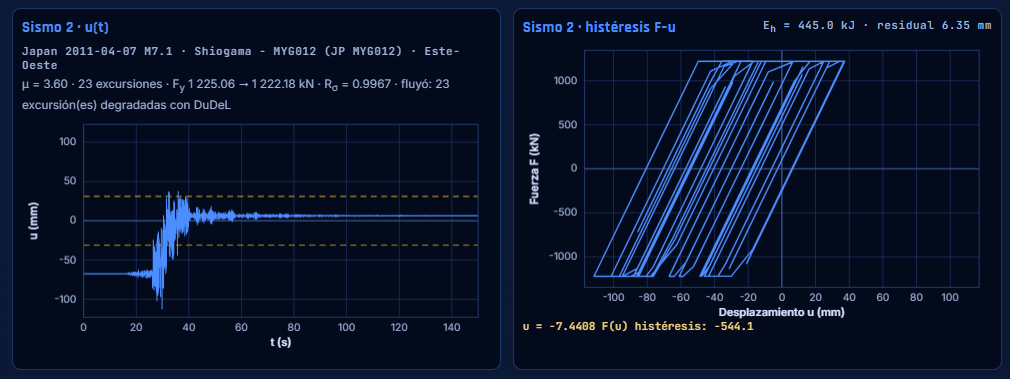Click the μ = 3.60 excursiones summary line
Image resolution: width=1010 pixels, height=379 pixels.
pos(236,85)
